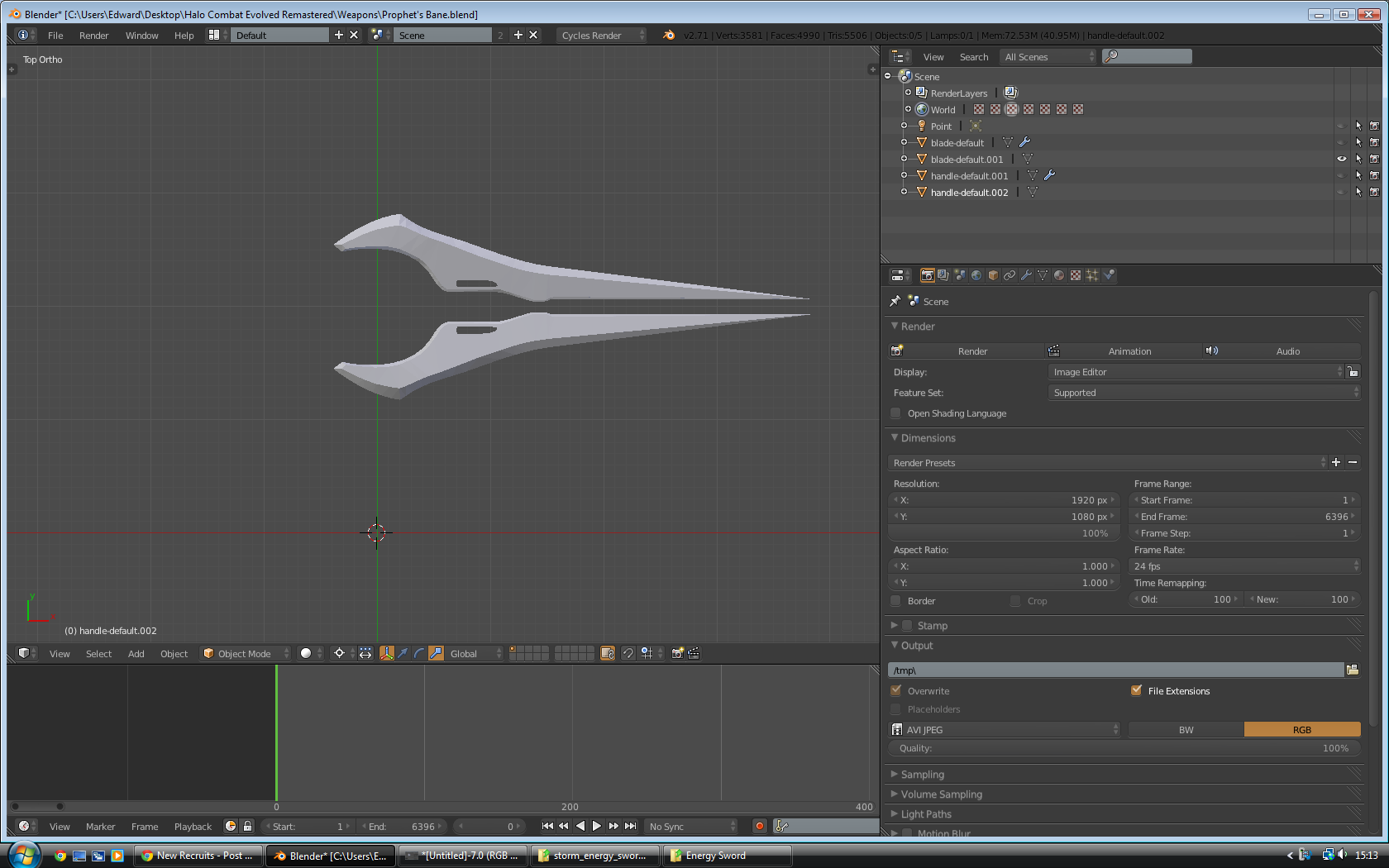1389x868 pixels.
Task: Open the timeline Marker menu
Action: [x=101, y=826]
